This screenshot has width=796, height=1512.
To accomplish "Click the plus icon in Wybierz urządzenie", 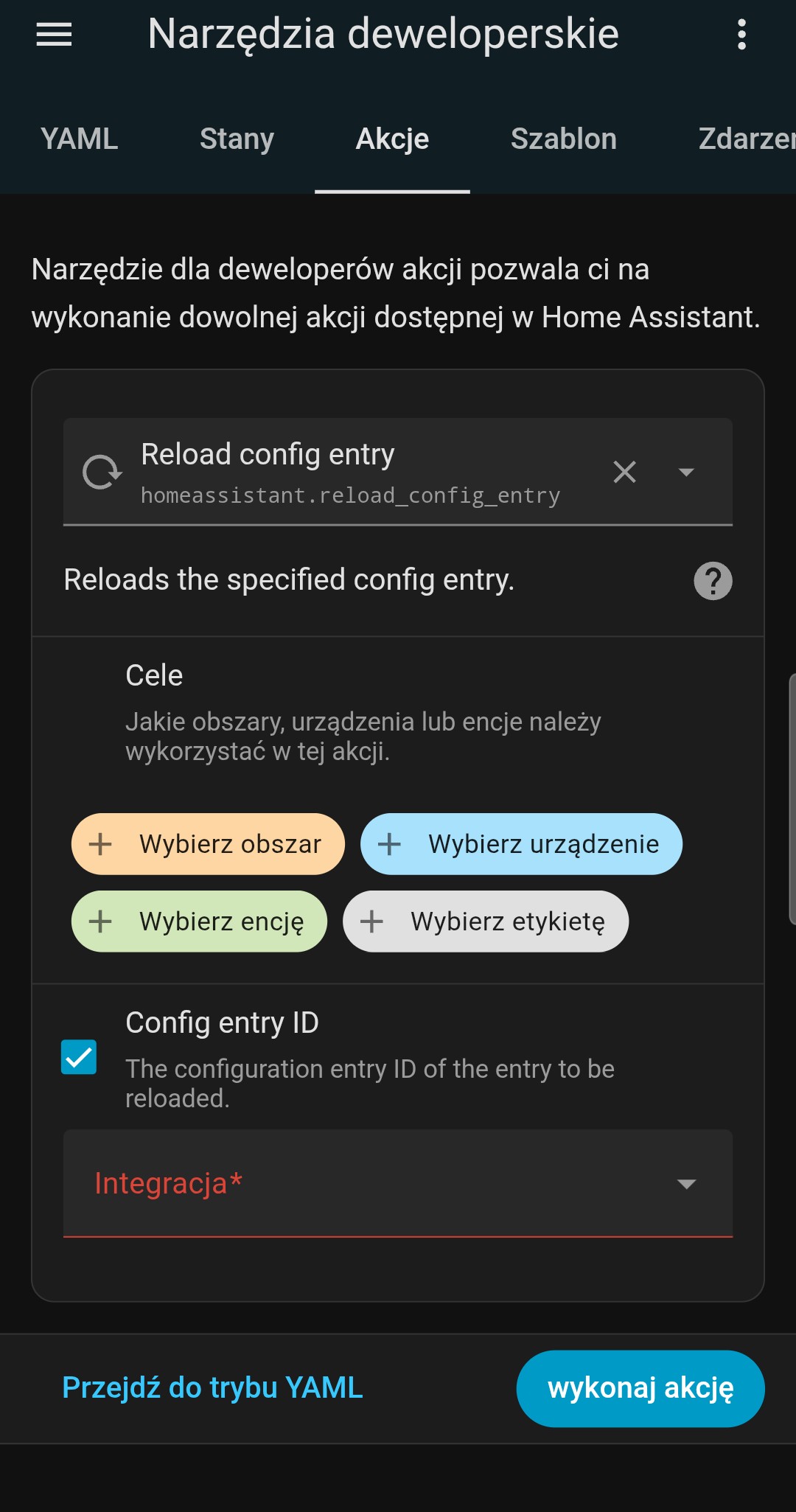I will [x=389, y=844].
